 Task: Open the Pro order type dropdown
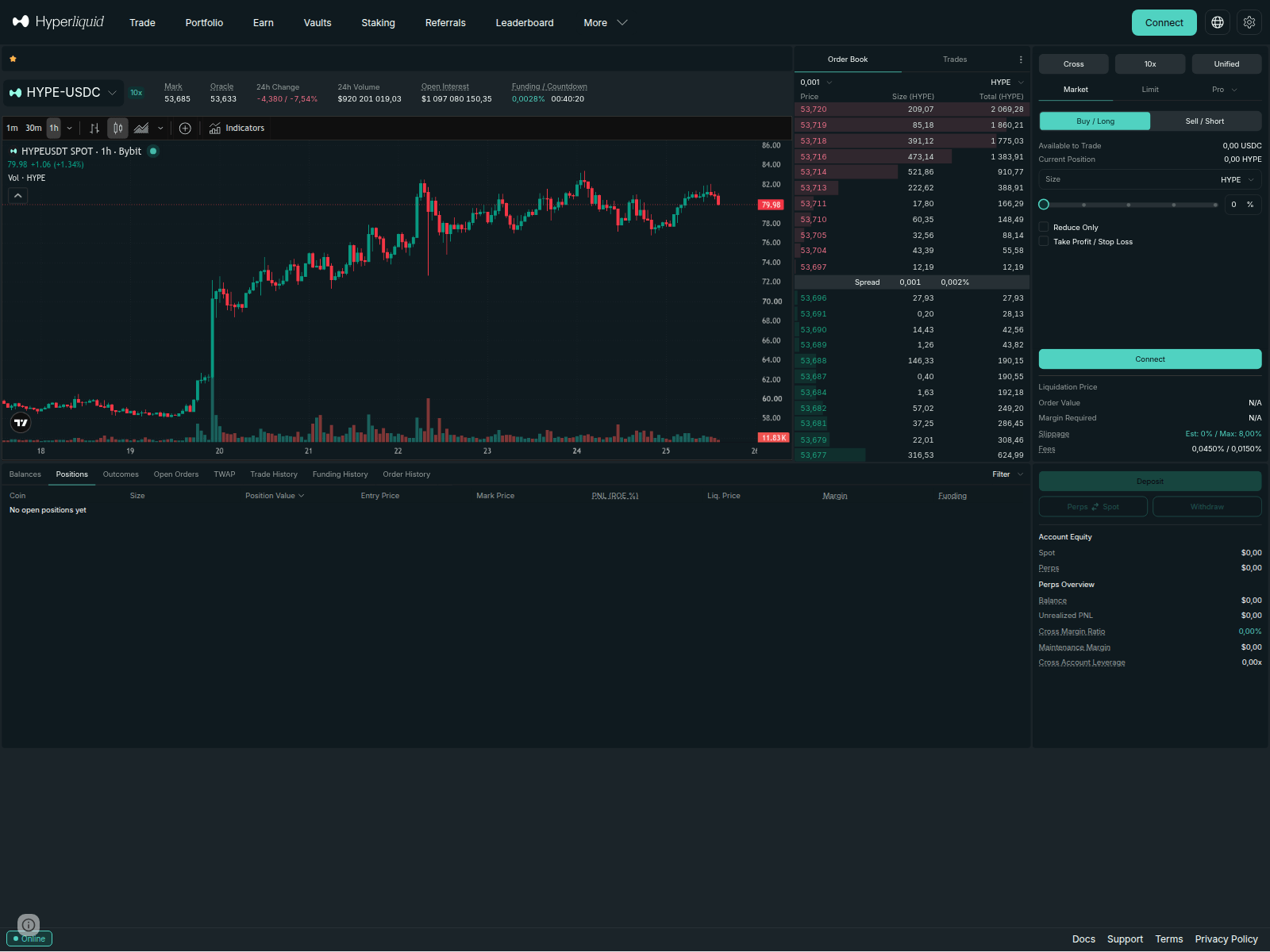(1225, 90)
